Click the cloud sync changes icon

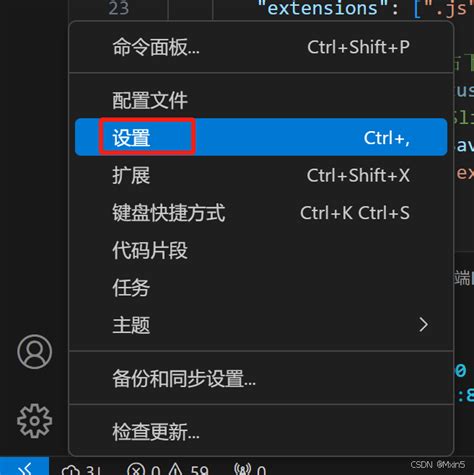71,470
